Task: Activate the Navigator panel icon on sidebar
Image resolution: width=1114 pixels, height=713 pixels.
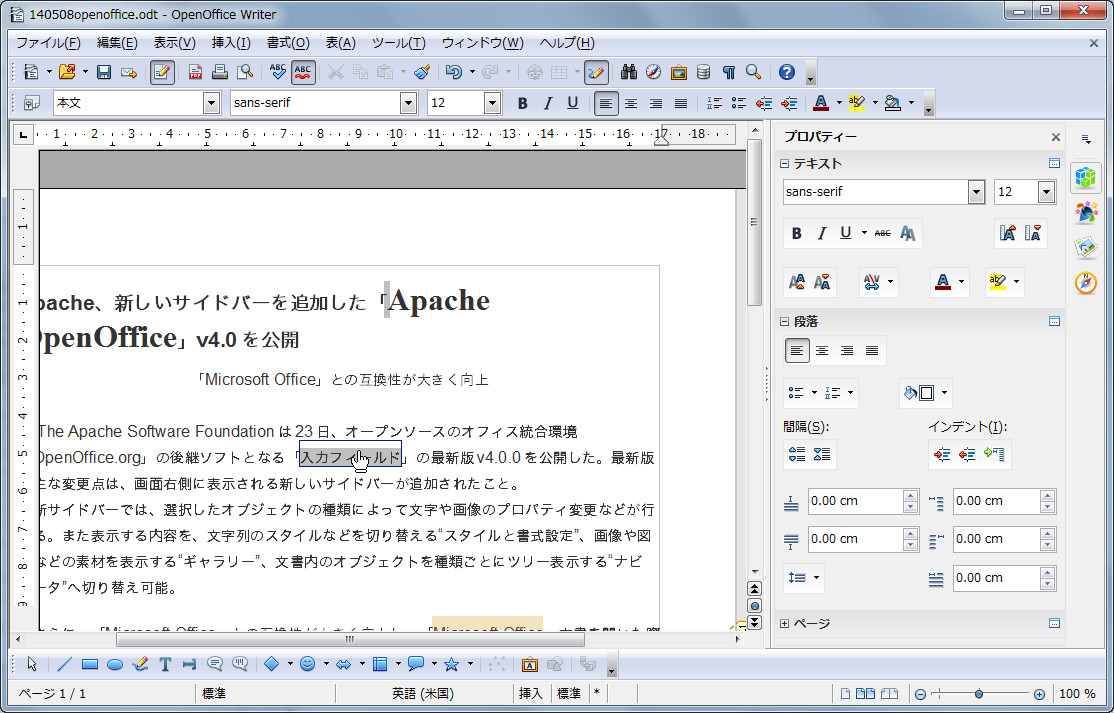Action: (1086, 283)
